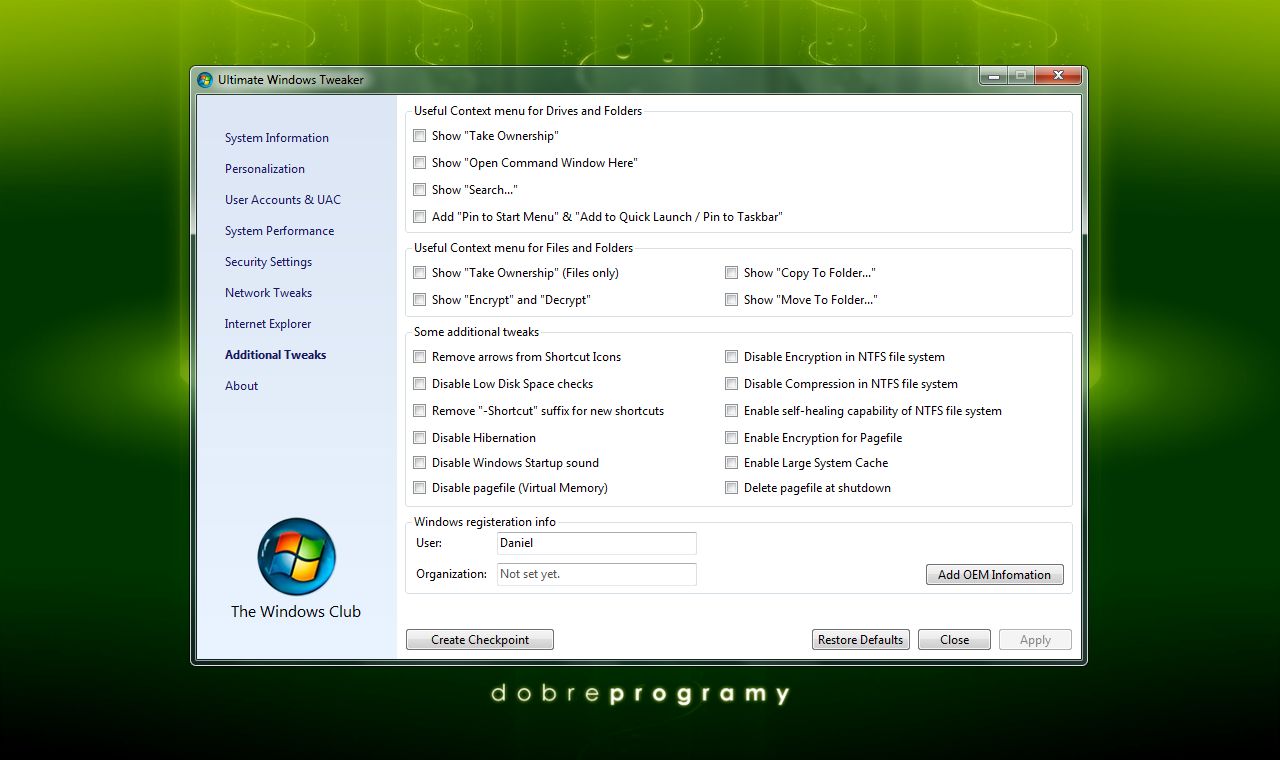Click "Useful Context menu for Files and Folders" label
This screenshot has height=760, width=1280.
click(524, 248)
